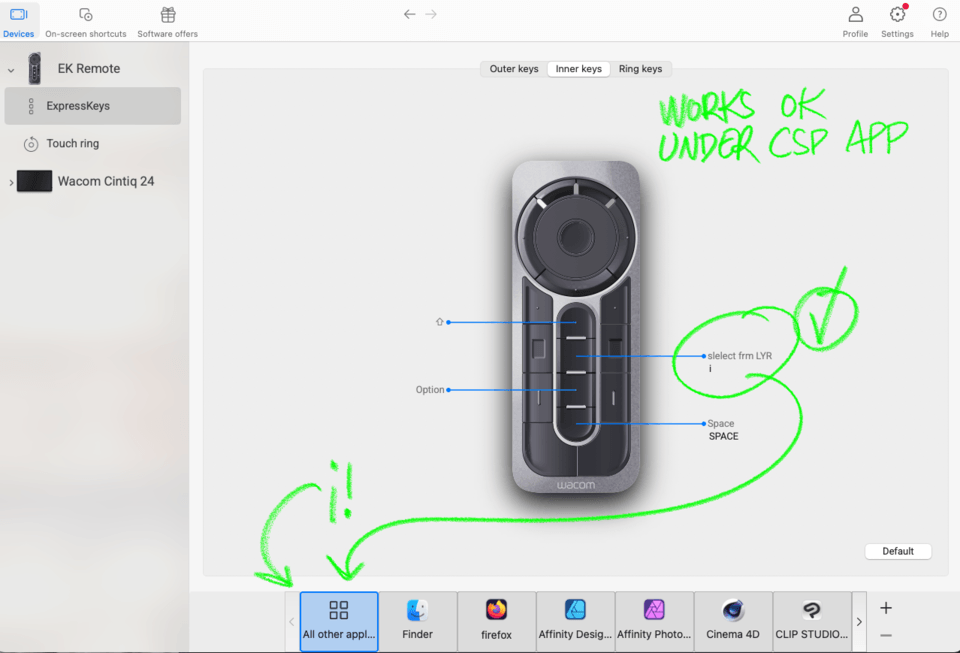Open the Profile page
Image resolution: width=960 pixels, height=653 pixels.
[x=855, y=21]
